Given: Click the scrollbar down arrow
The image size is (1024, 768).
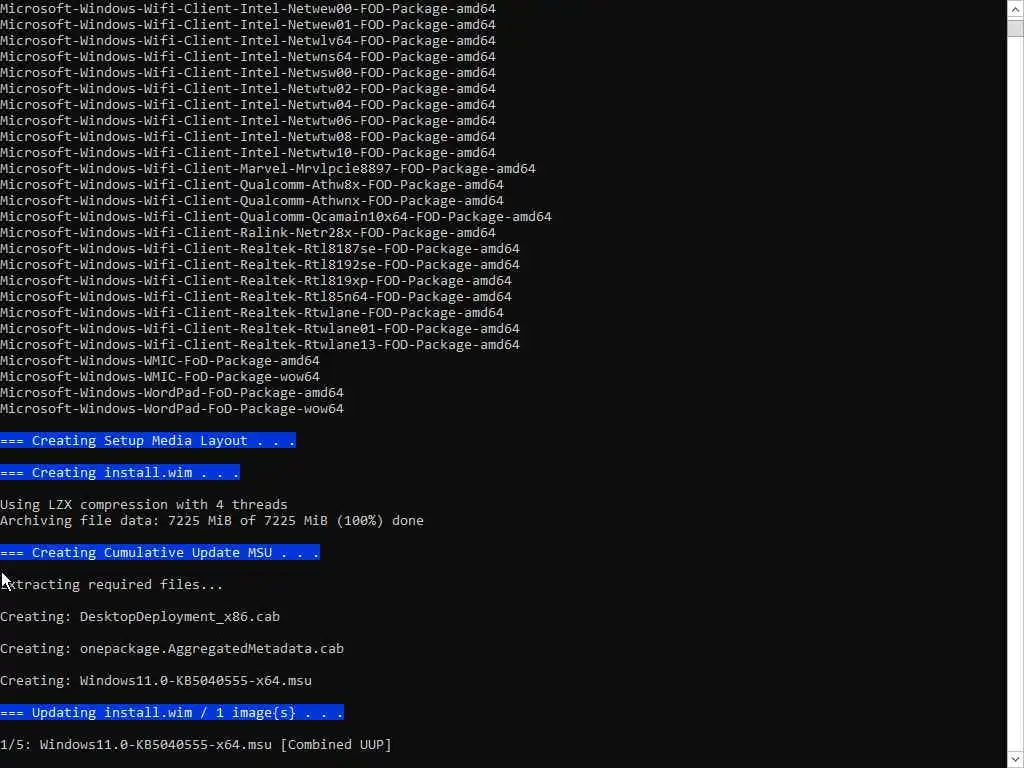Looking at the screenshot, I should pyautogui.click(x=1015, y=760).
